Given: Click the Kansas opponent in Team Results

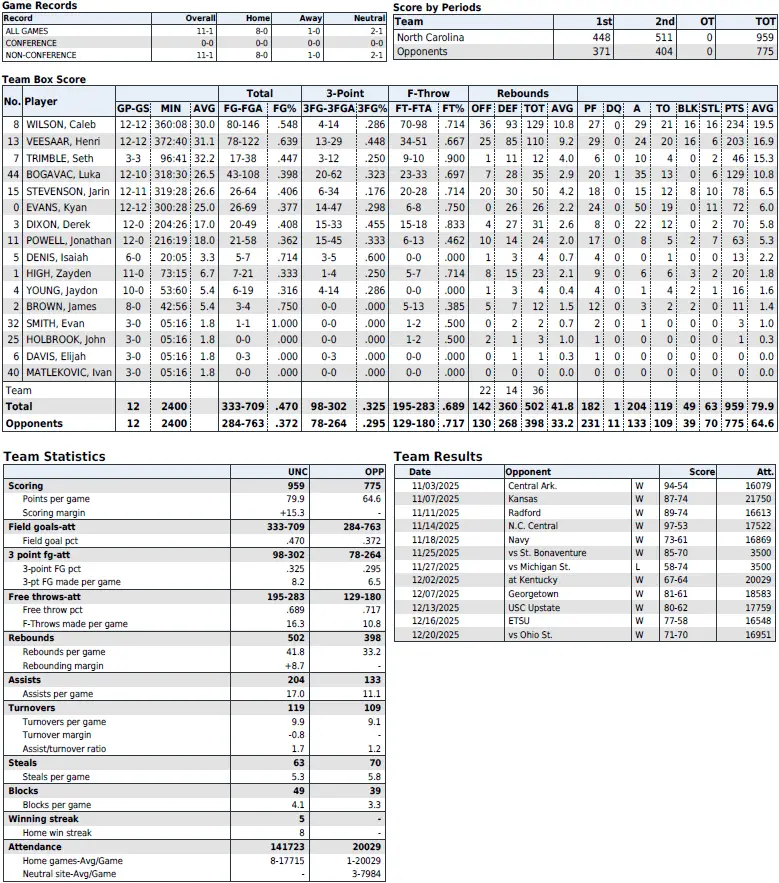Looking at the screenshot, I should coord(522,498).
